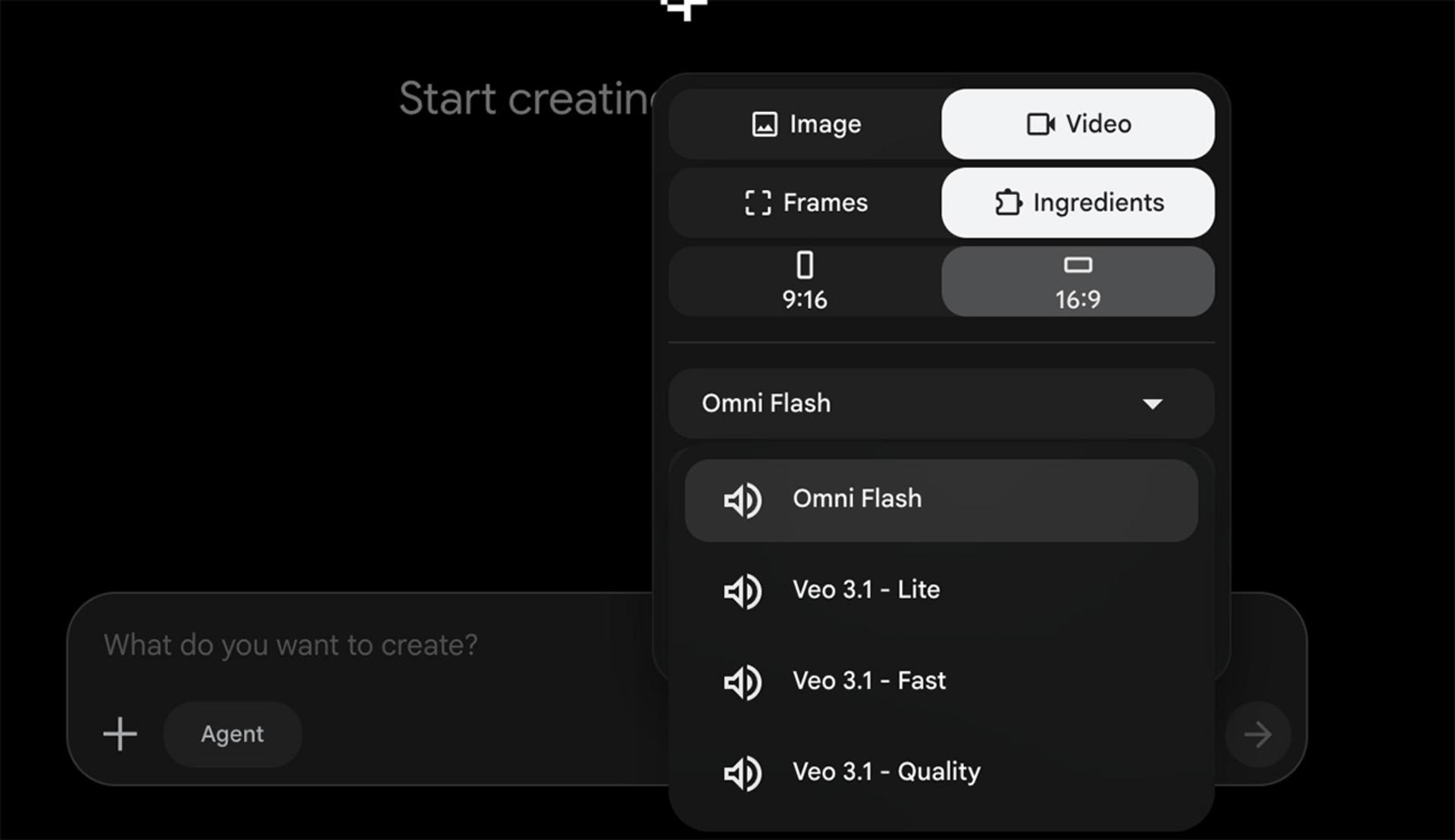
Task: Click the Ingredients puzzle-piece icon
Action: [x=1008, y=203]
